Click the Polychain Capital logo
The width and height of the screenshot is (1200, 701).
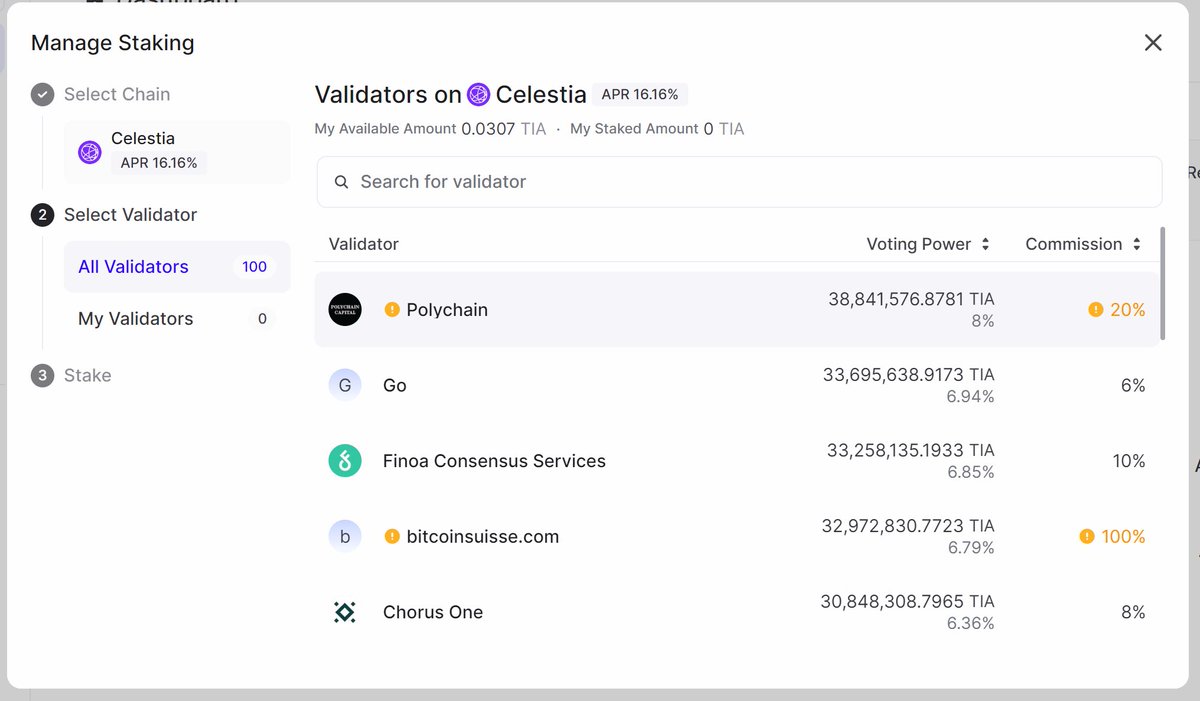345,310
